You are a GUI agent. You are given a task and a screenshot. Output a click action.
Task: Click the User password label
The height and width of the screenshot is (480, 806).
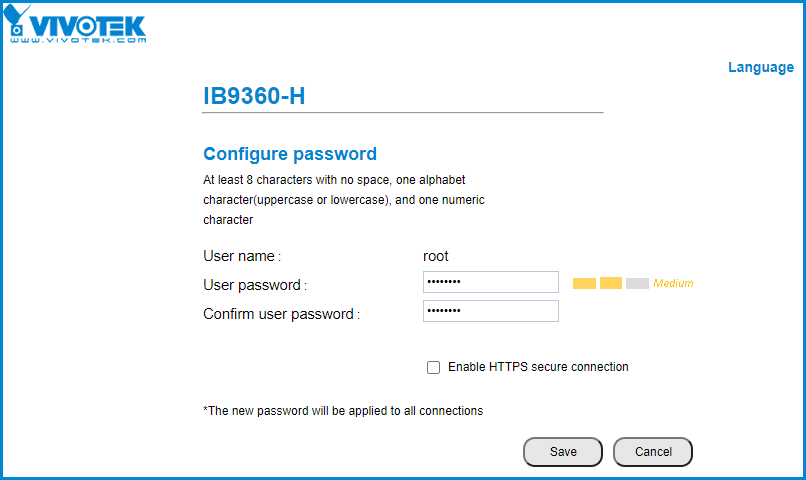(x=254, y=285)
